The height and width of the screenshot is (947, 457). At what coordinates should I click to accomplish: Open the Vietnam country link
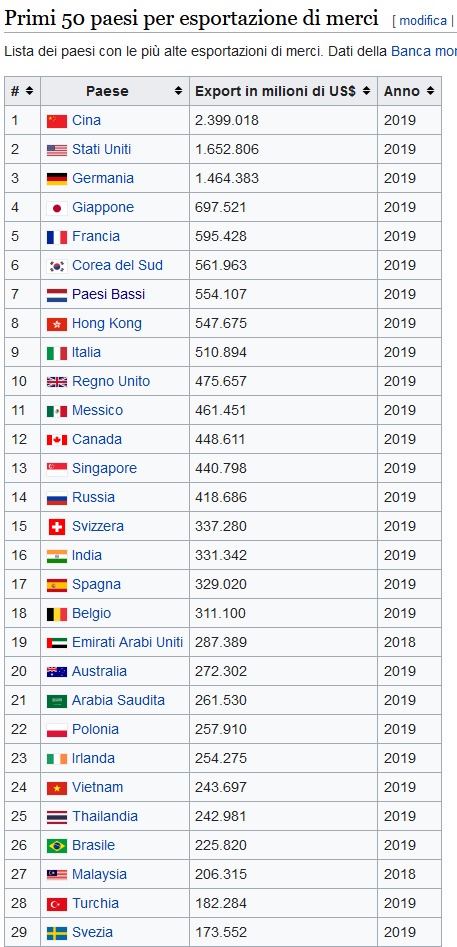click(97, 788)
